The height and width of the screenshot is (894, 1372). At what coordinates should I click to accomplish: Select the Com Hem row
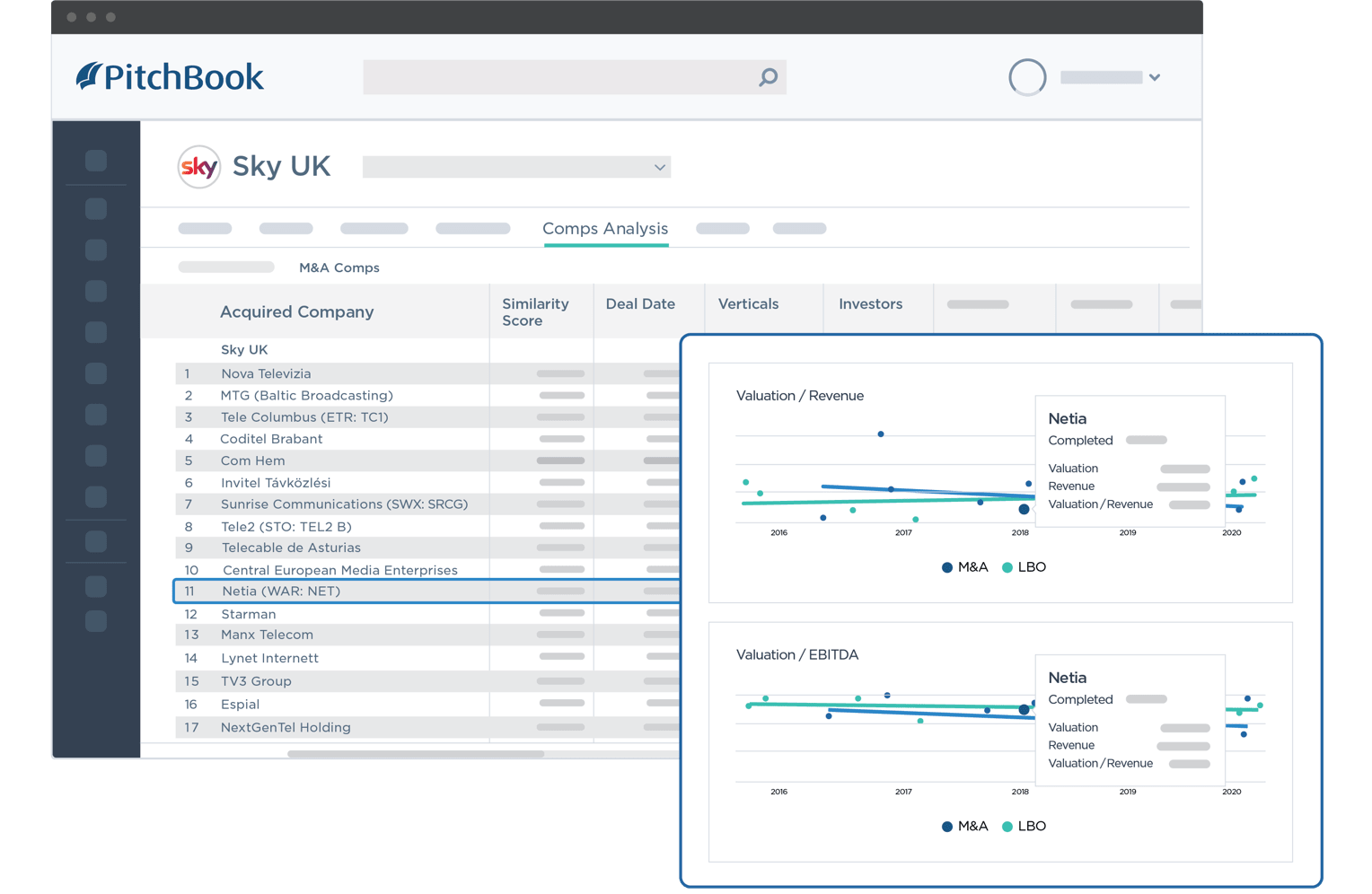click(427, 460)
